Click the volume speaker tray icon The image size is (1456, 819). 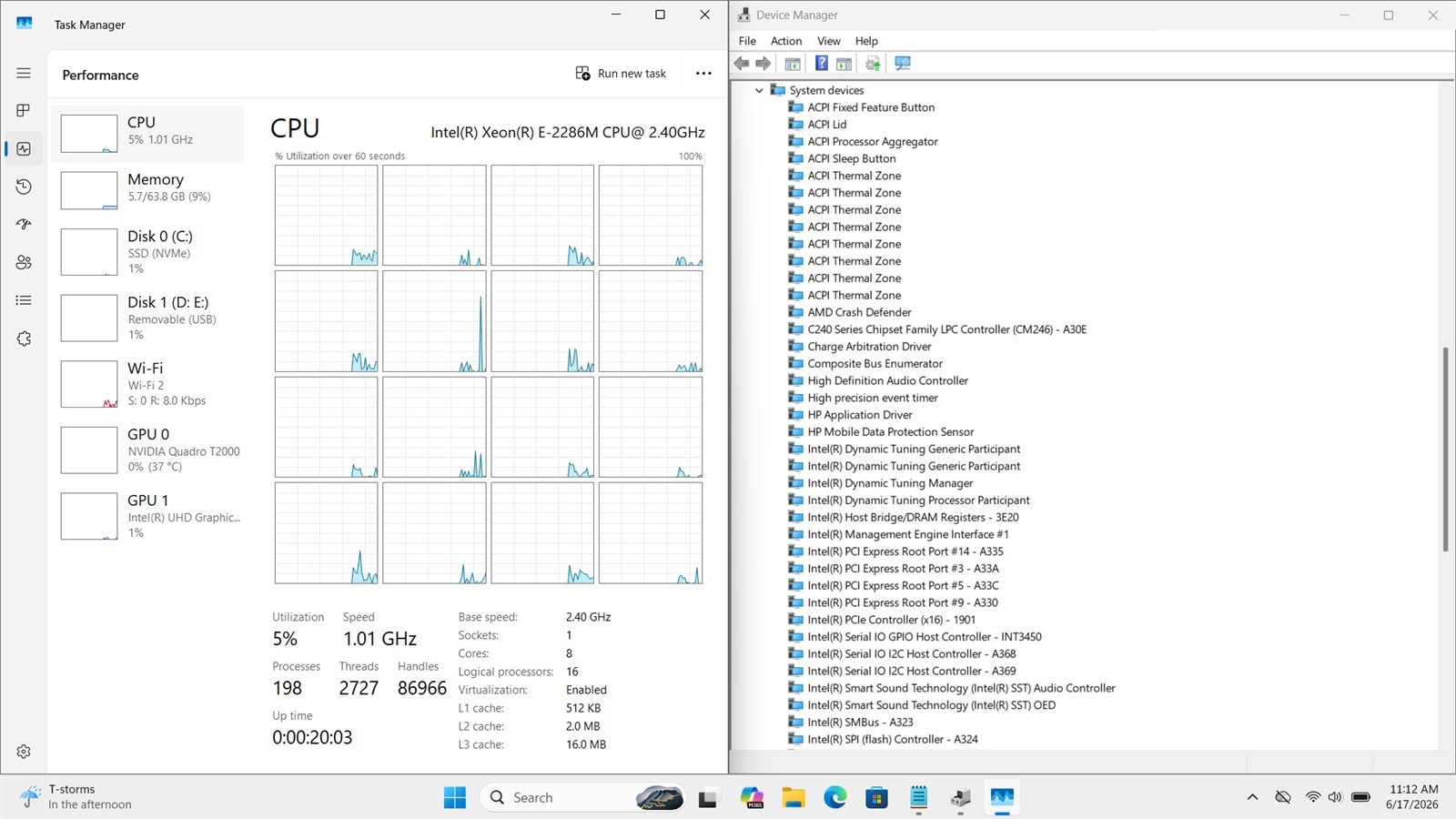[x=1335, y=797]
